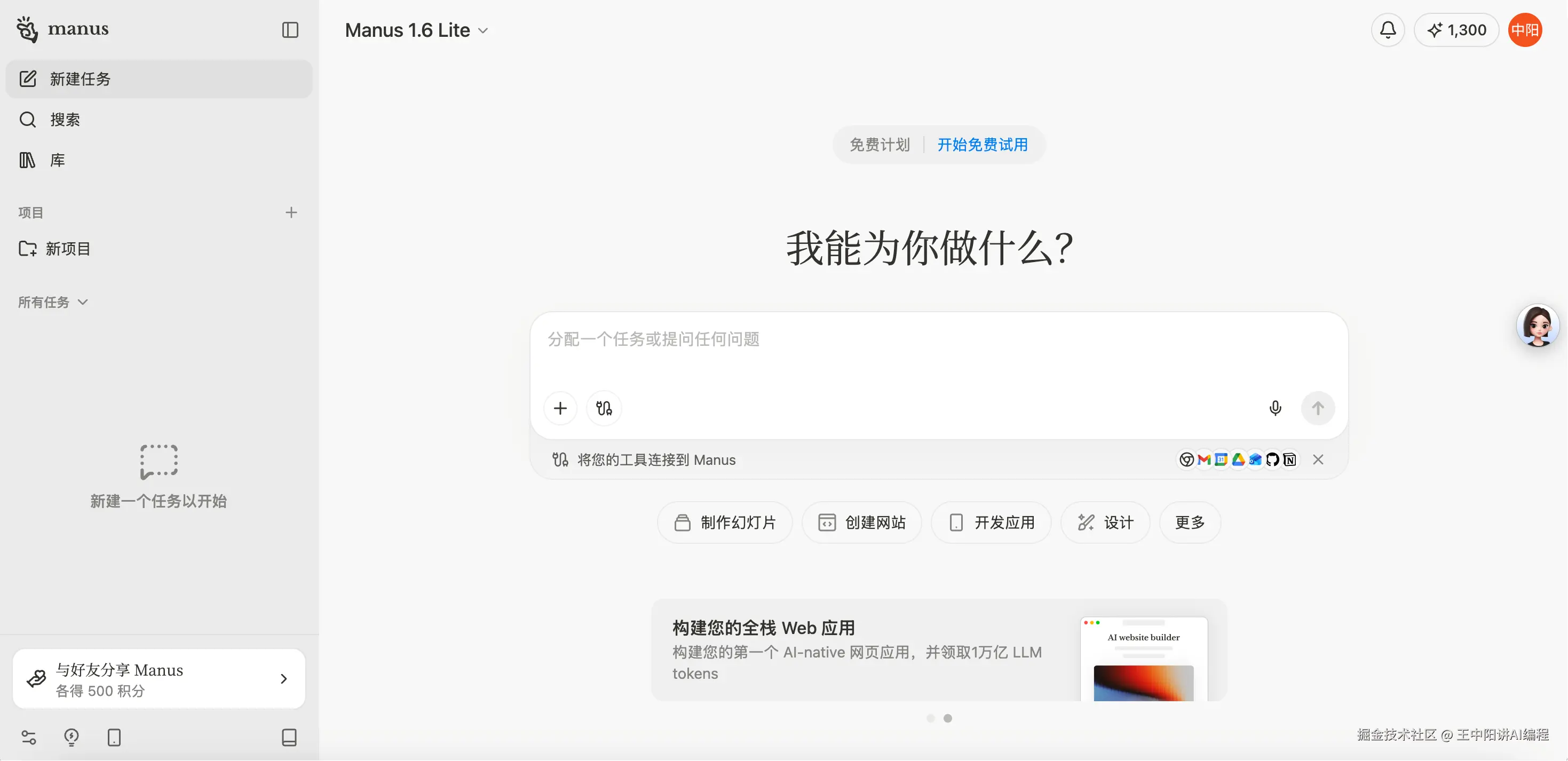Open 库 in the sidebar
This screenshot has width=1568, height=761.
tap(57, 160)
